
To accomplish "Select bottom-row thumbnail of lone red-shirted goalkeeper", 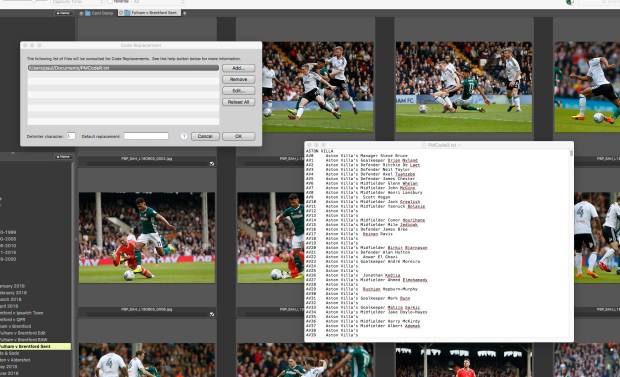I will [464, 360].
